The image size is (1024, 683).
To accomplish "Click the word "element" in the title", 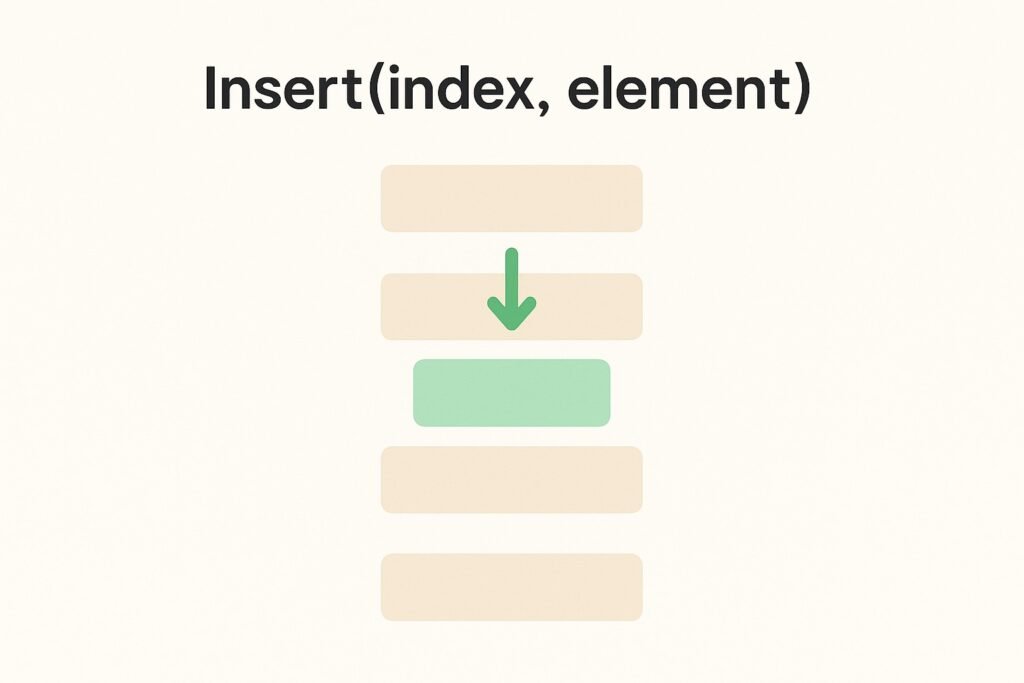I will pyautogui.click(x=679, y=88).
